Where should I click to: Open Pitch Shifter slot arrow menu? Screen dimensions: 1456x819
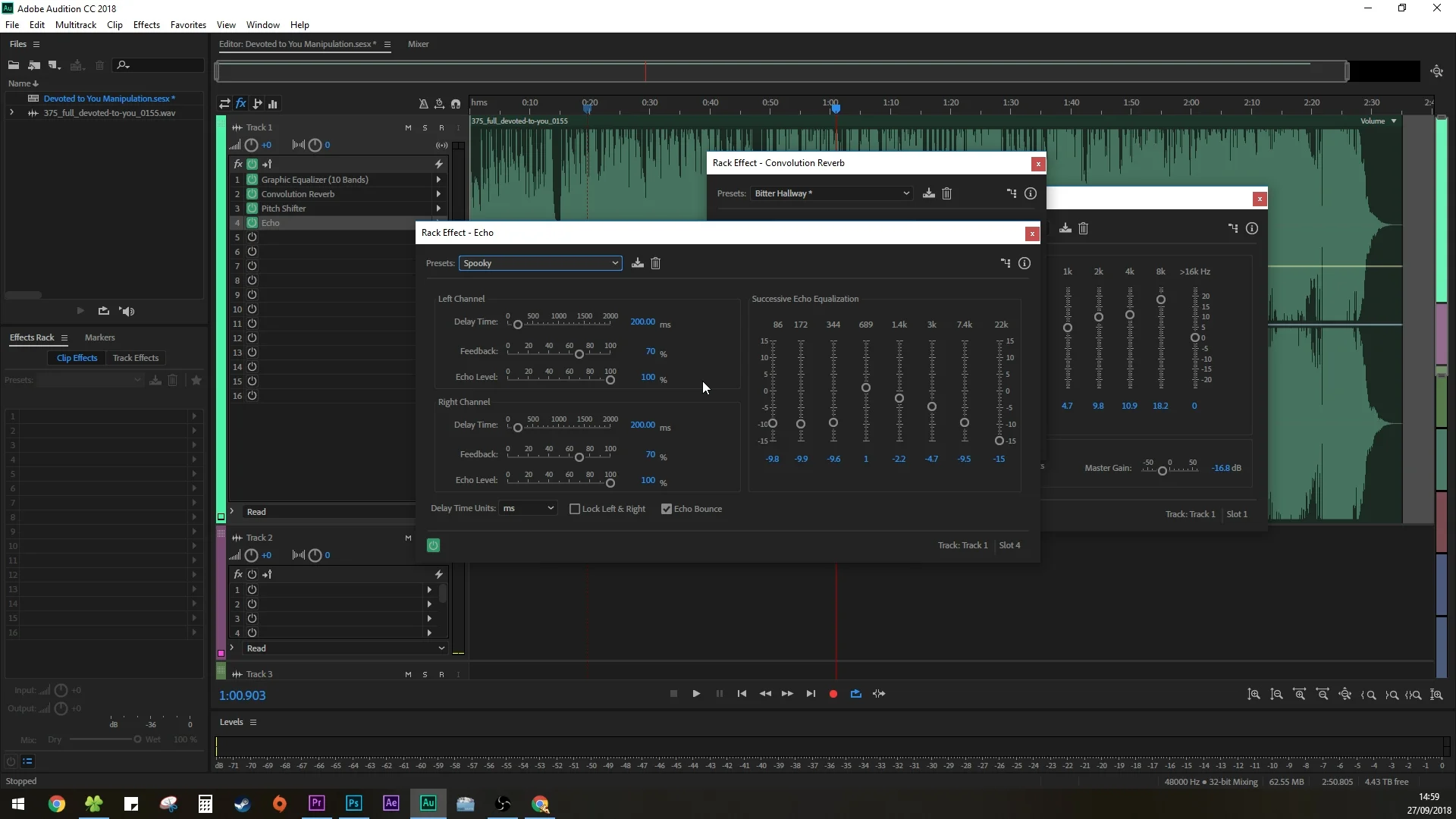[x=438, y=209]
